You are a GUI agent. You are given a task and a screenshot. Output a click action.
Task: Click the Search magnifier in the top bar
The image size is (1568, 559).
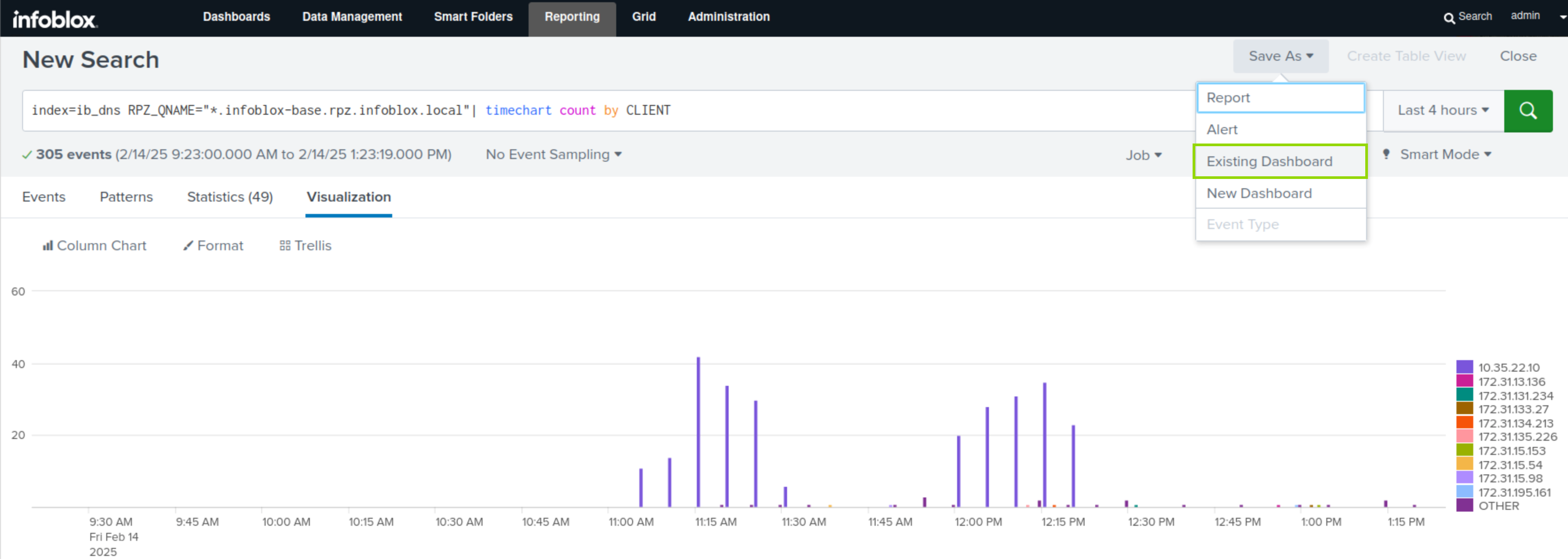click(1448, 18)
